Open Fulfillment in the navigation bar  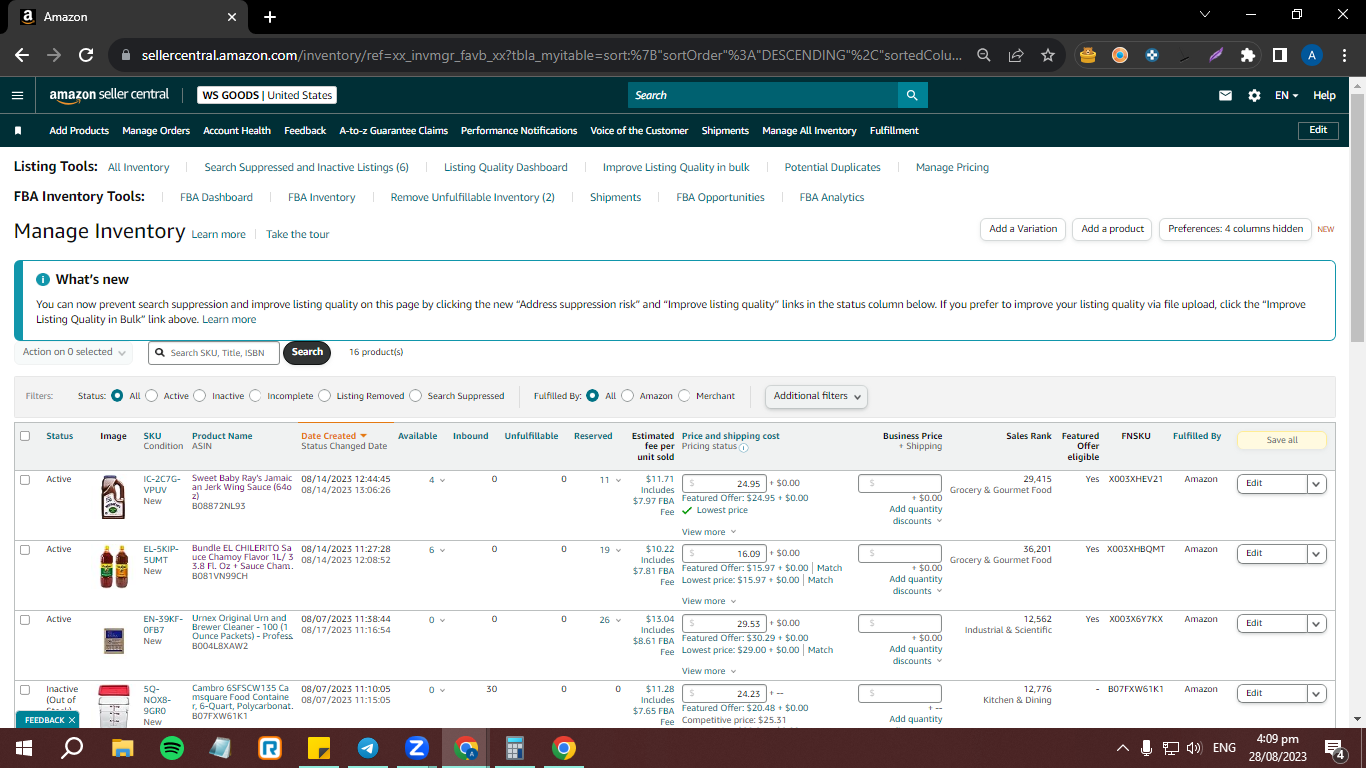[894, 131]
